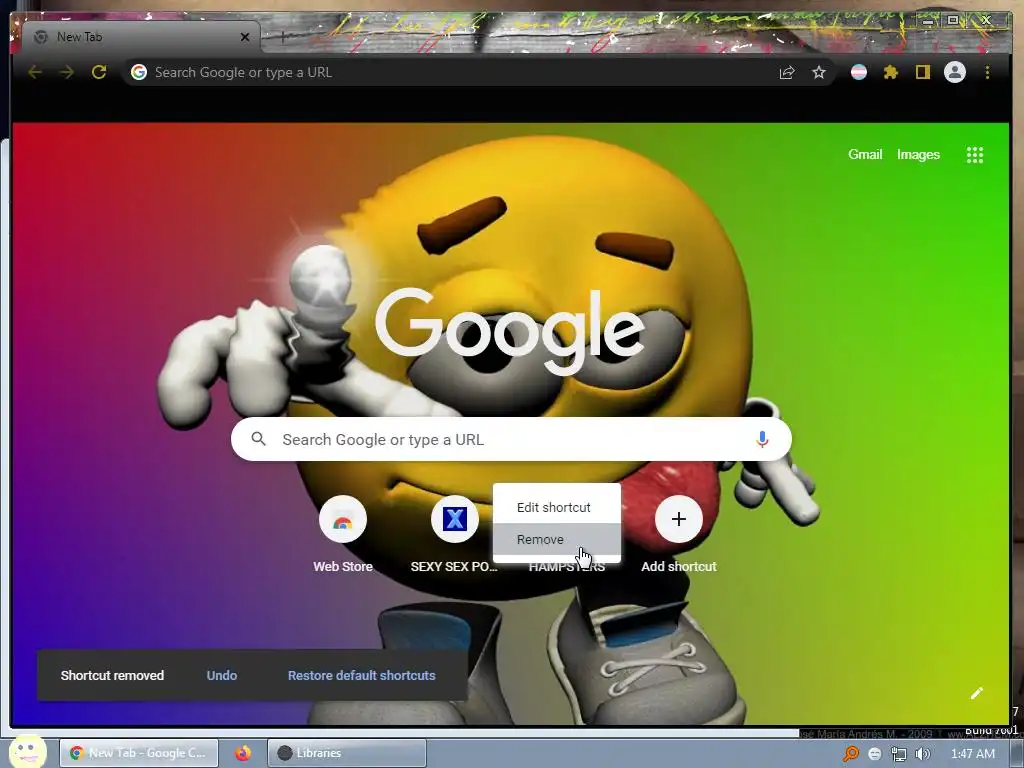
Task: Click the forward navigation arrow
Action: 67,72
